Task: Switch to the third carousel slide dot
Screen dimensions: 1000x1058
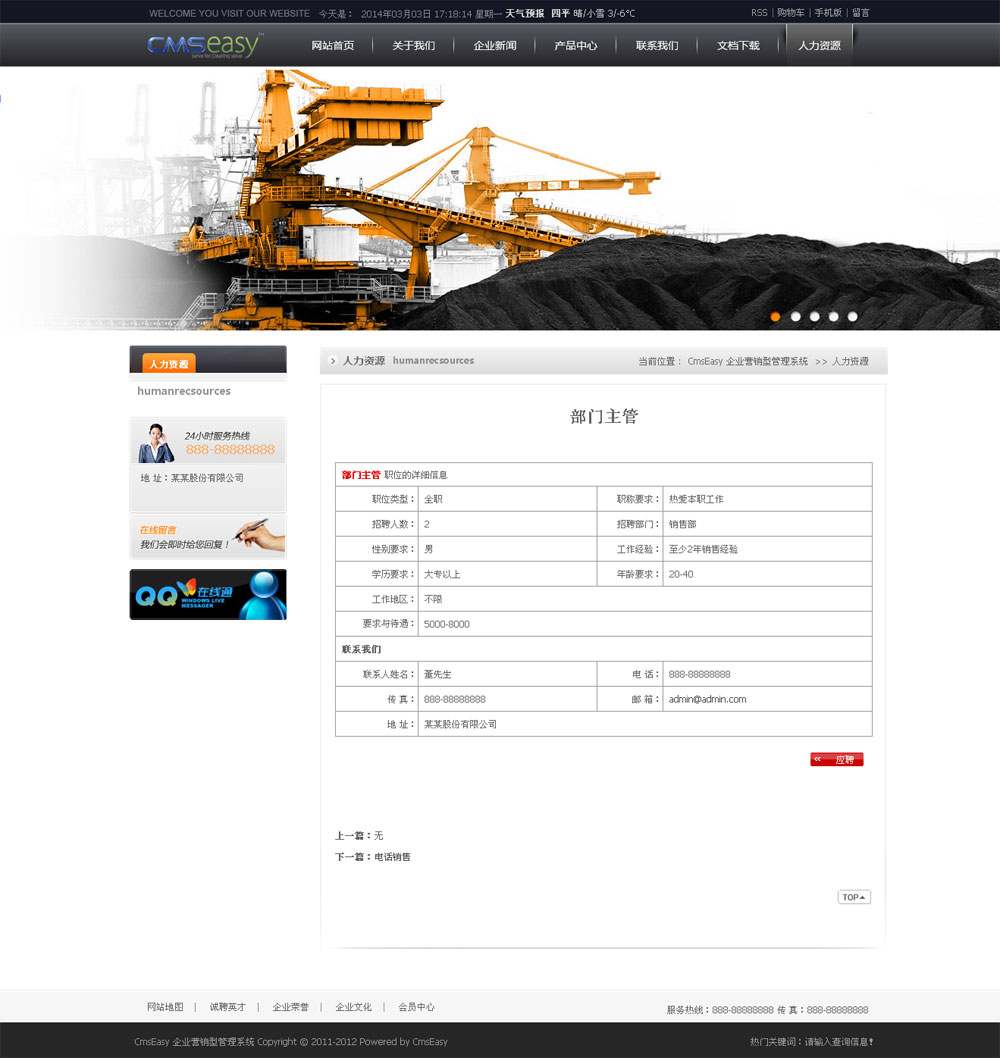Action: pos(814,316)
